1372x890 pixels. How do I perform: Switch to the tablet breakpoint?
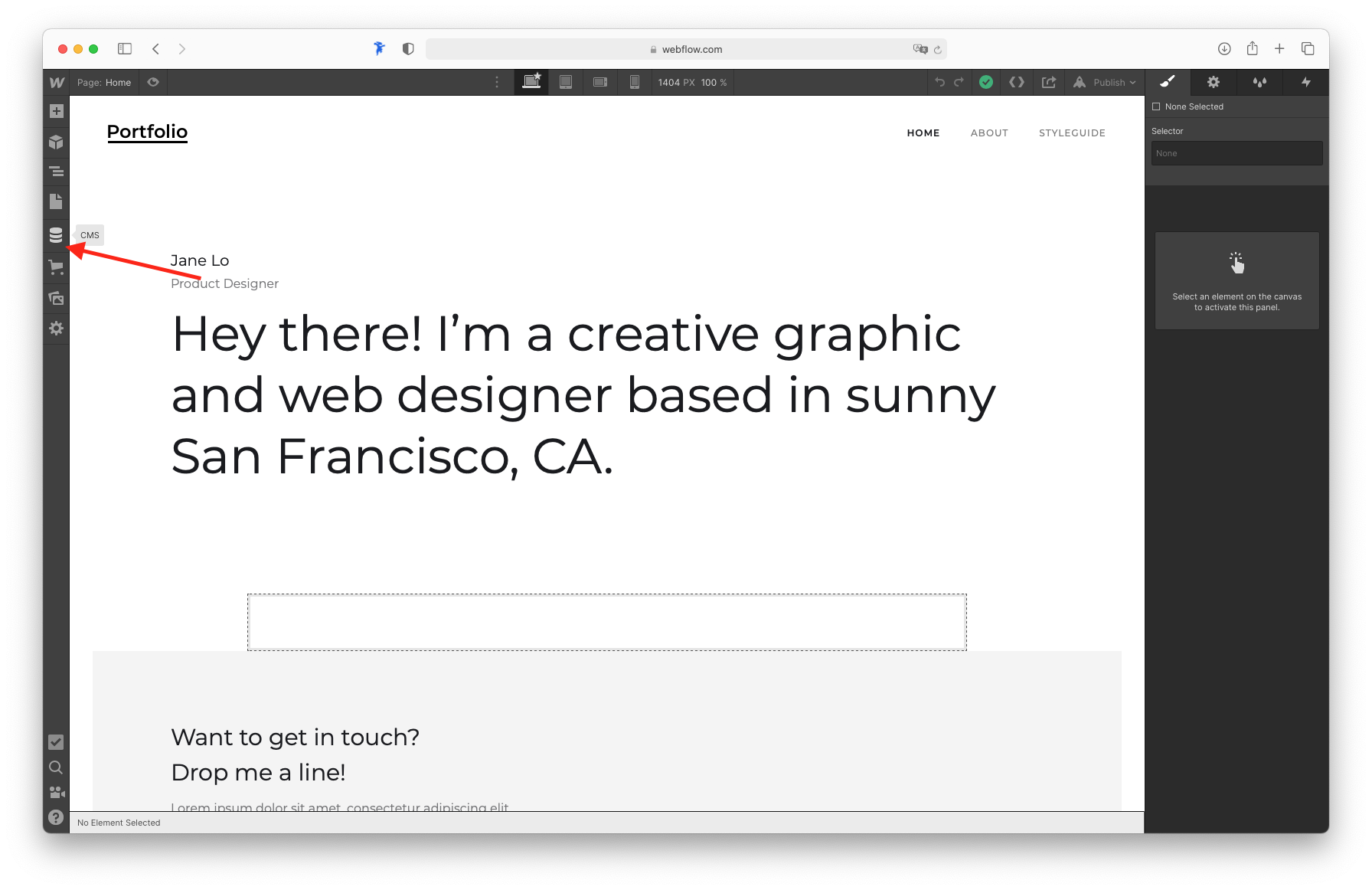click(x=566, y=82)
